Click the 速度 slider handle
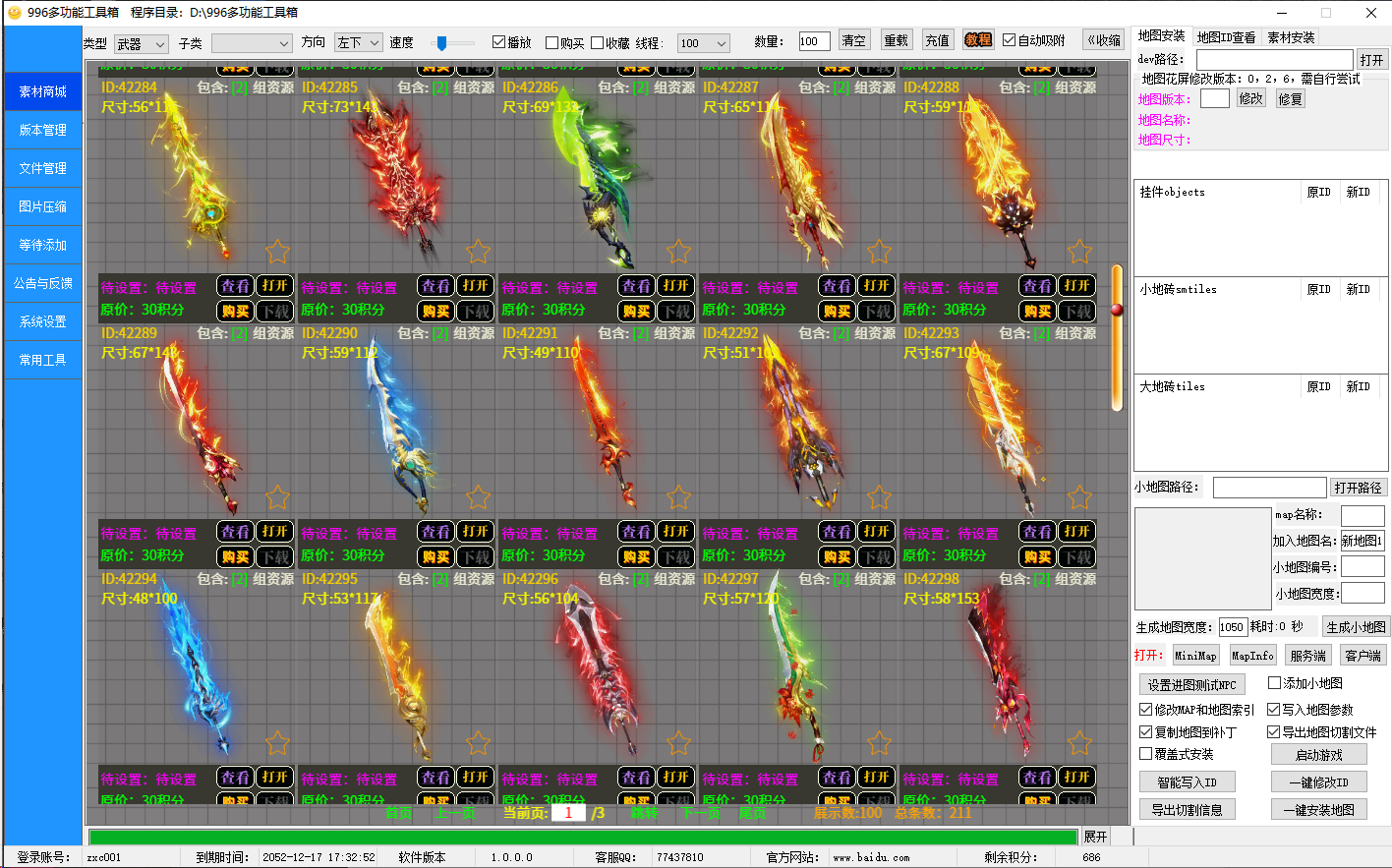Screen dimensions: 1392x868 442,42
